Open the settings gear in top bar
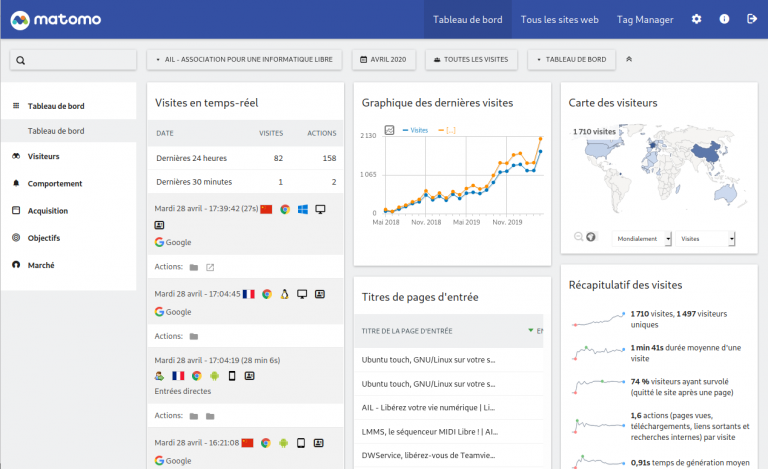768x469 pixels. tap(697, 19)
